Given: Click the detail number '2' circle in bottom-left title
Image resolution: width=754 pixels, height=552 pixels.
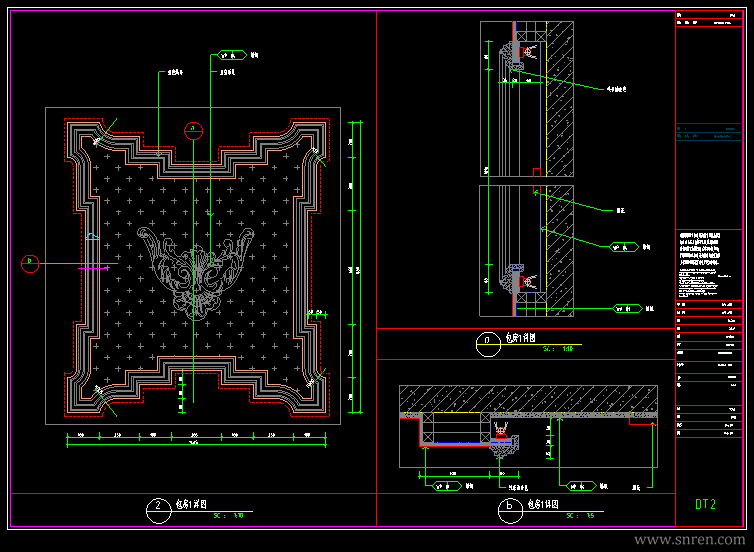Looking at the screenshot, I should point(159,510).
